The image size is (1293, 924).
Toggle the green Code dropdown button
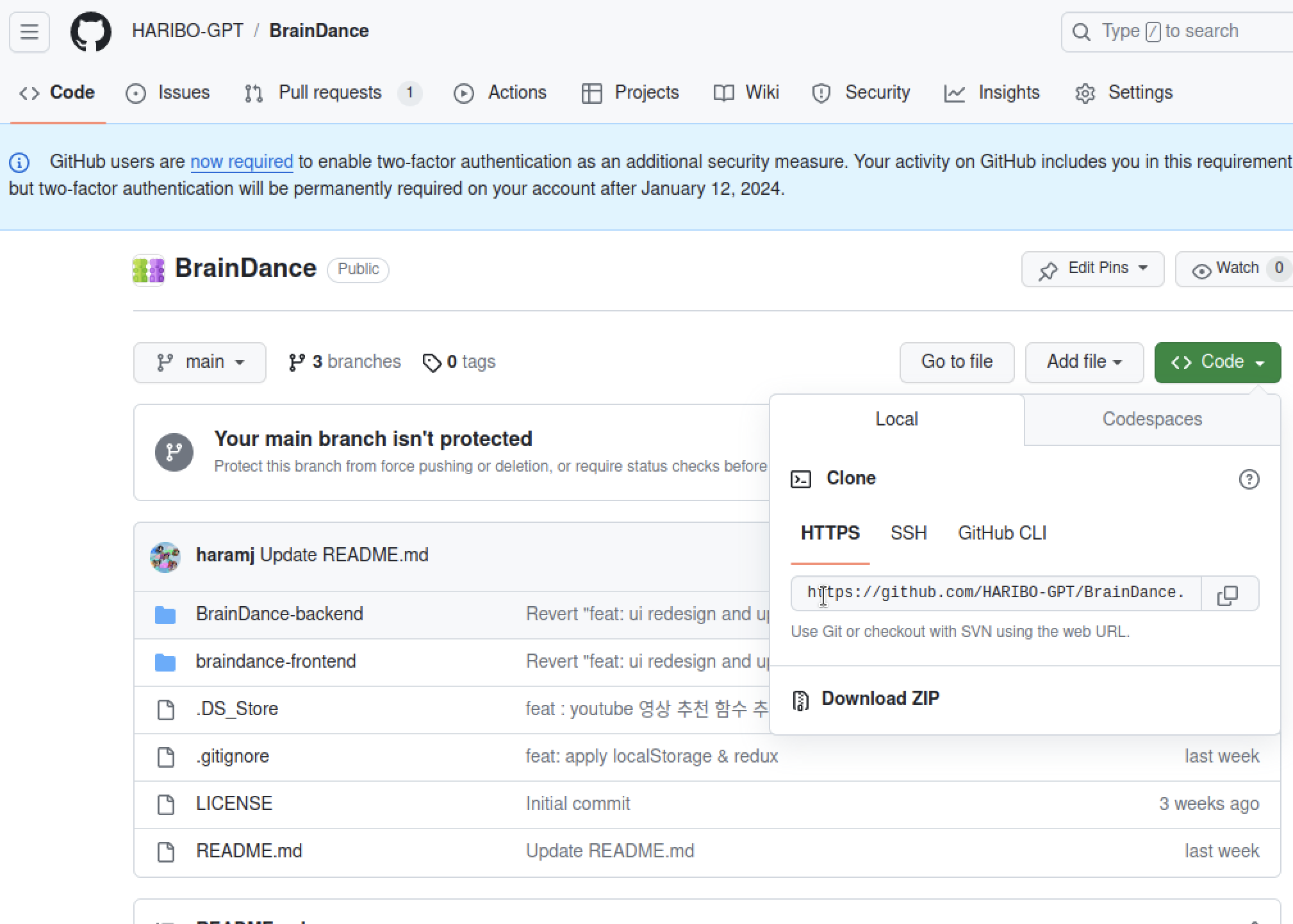click(x=1217, y=363)
